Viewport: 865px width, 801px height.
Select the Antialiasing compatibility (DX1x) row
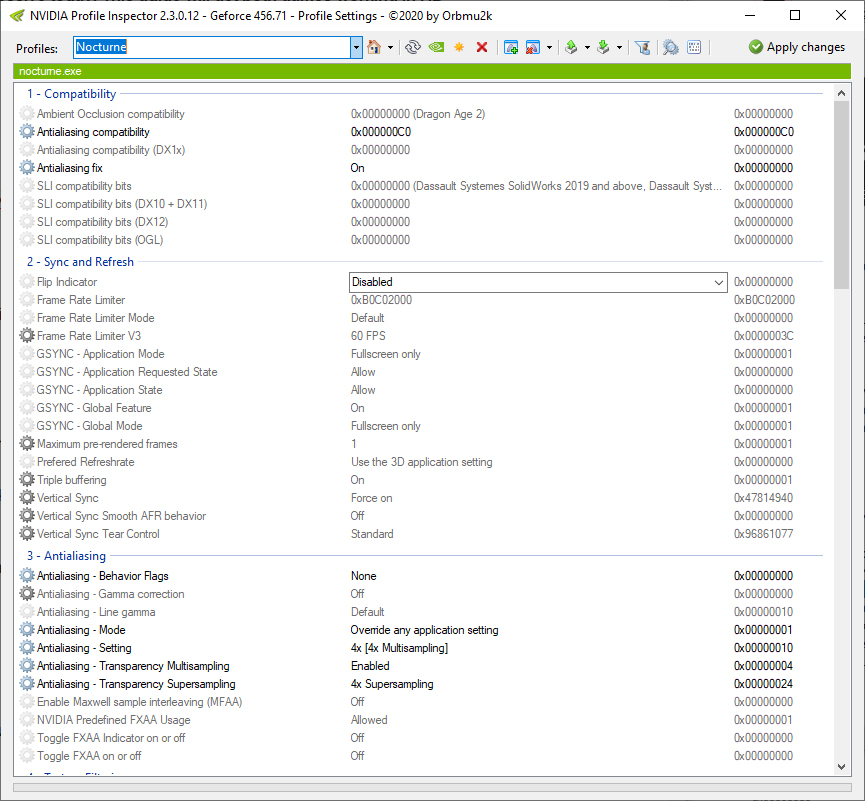click(x=422, y=150)
